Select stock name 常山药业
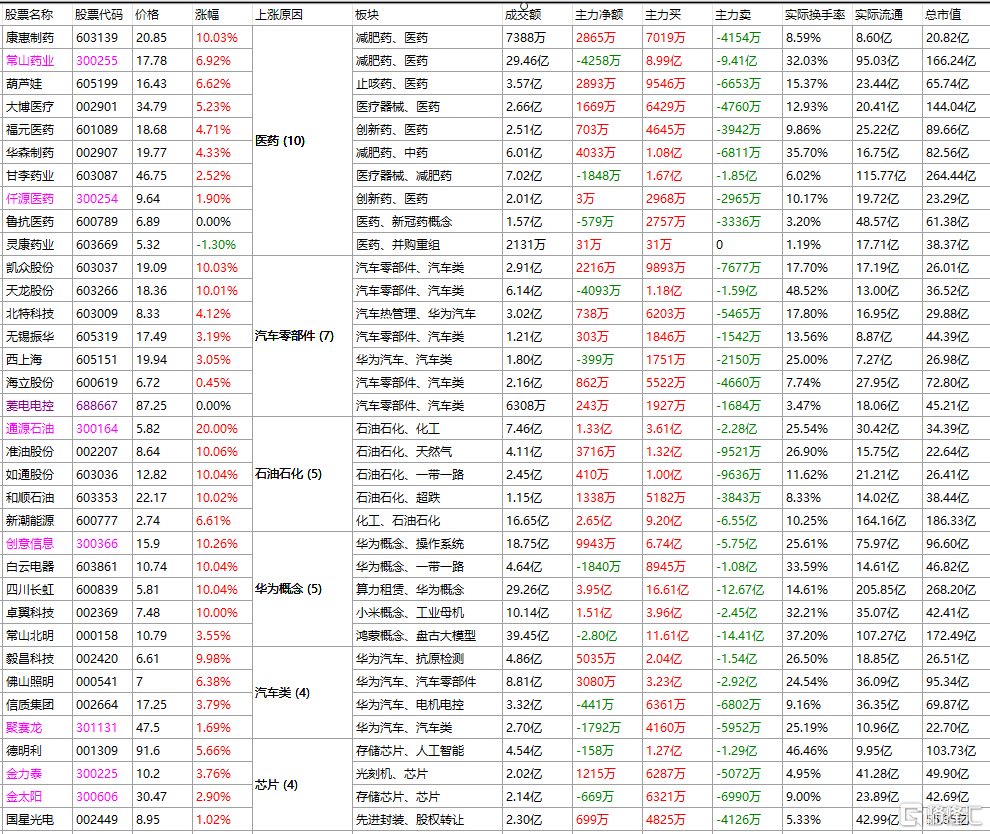The width and height of the screenshot is (990, 834). tap(30, 61)
